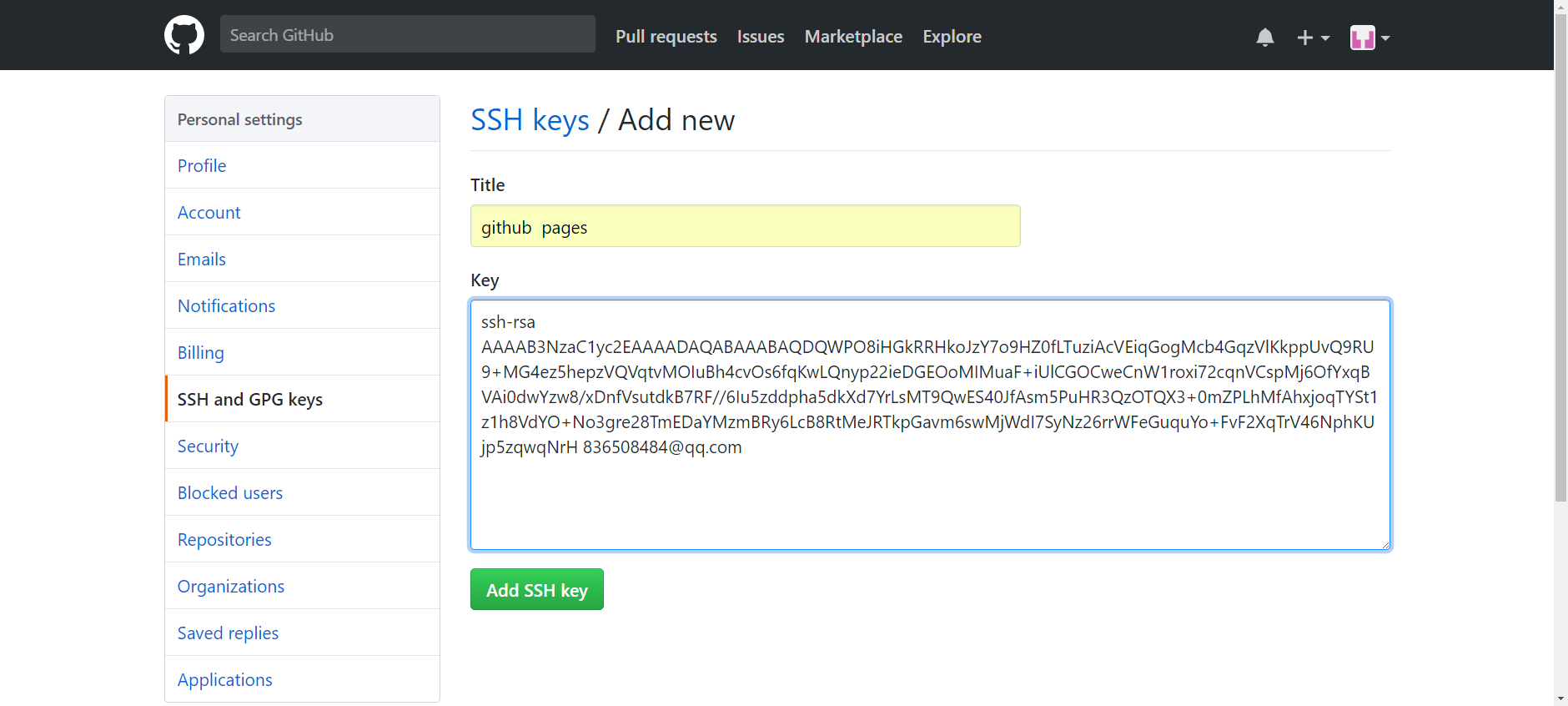Click the page vertical scrollbar thumb
Image resolution: width=1568 pixels, height=706 pixels.
[1560, 257]
